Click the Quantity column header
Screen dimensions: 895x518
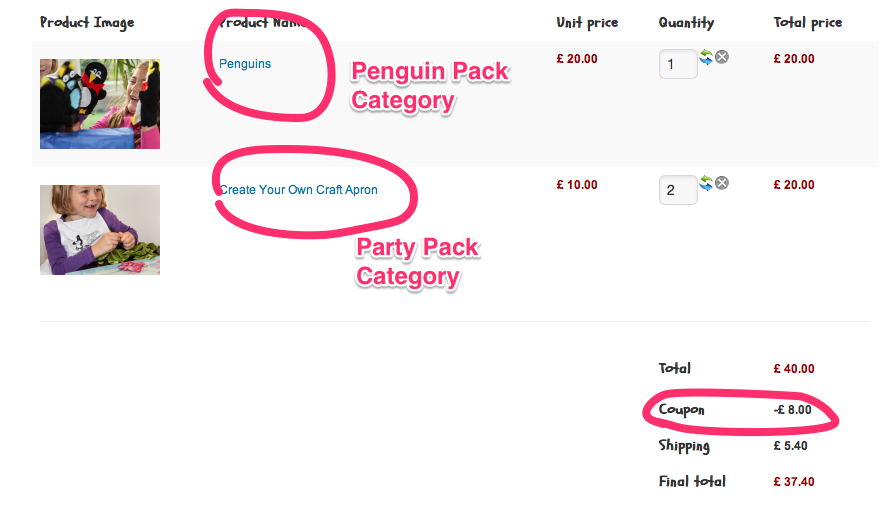pyautogui.click(x=686, y=22)
